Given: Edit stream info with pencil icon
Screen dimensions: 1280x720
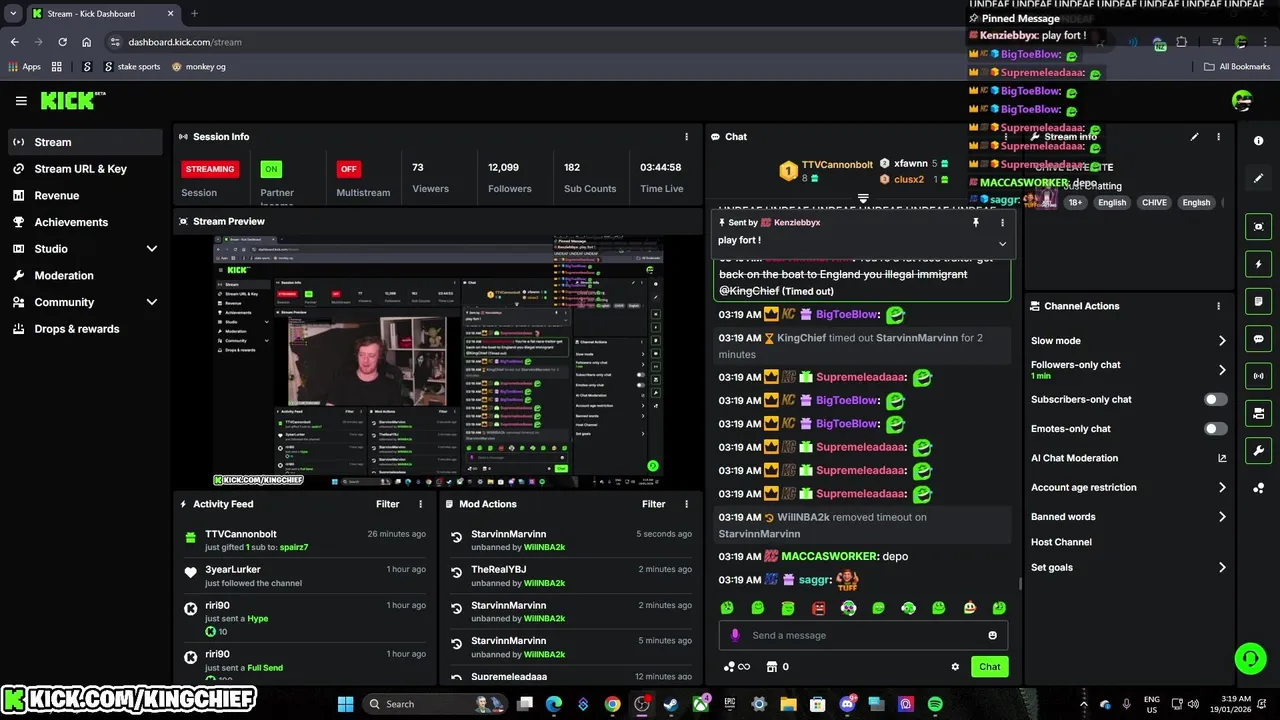Looking at the screenshot, I should [1194, 137].
